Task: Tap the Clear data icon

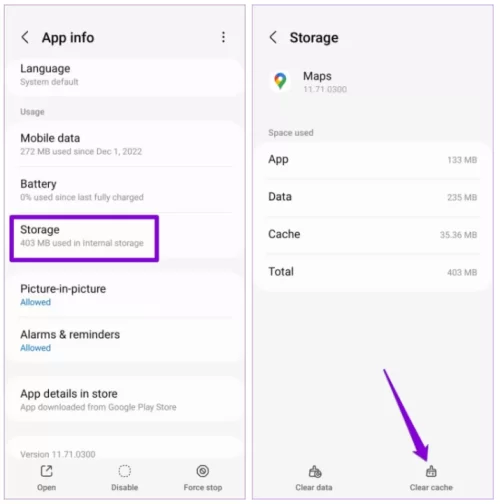Action: [x=314, y=472]
